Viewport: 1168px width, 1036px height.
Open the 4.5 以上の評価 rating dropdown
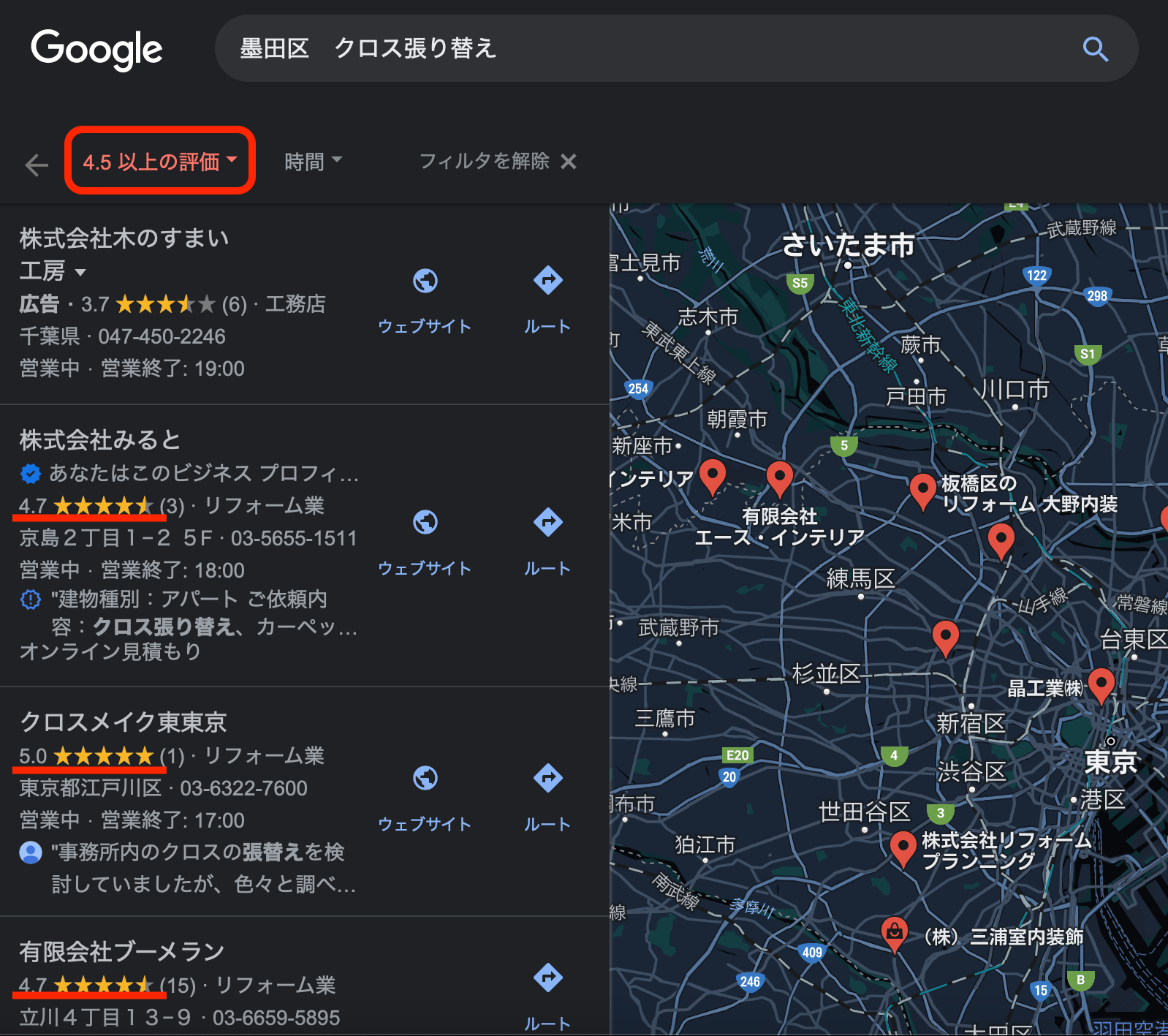159,161
